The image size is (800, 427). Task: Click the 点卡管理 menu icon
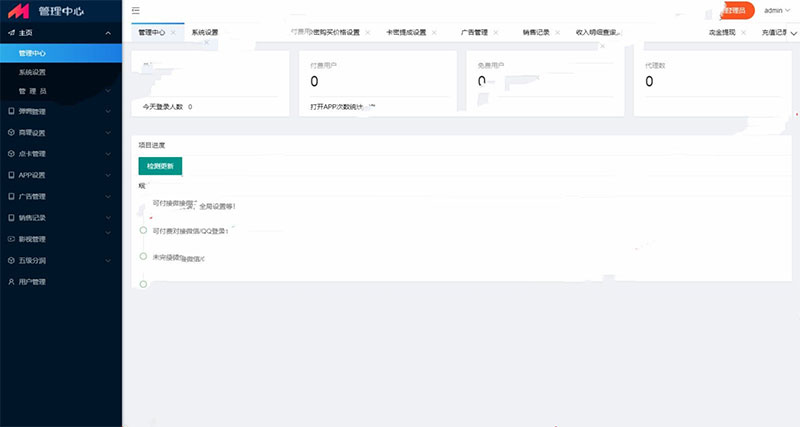click(x=11, y=154)
